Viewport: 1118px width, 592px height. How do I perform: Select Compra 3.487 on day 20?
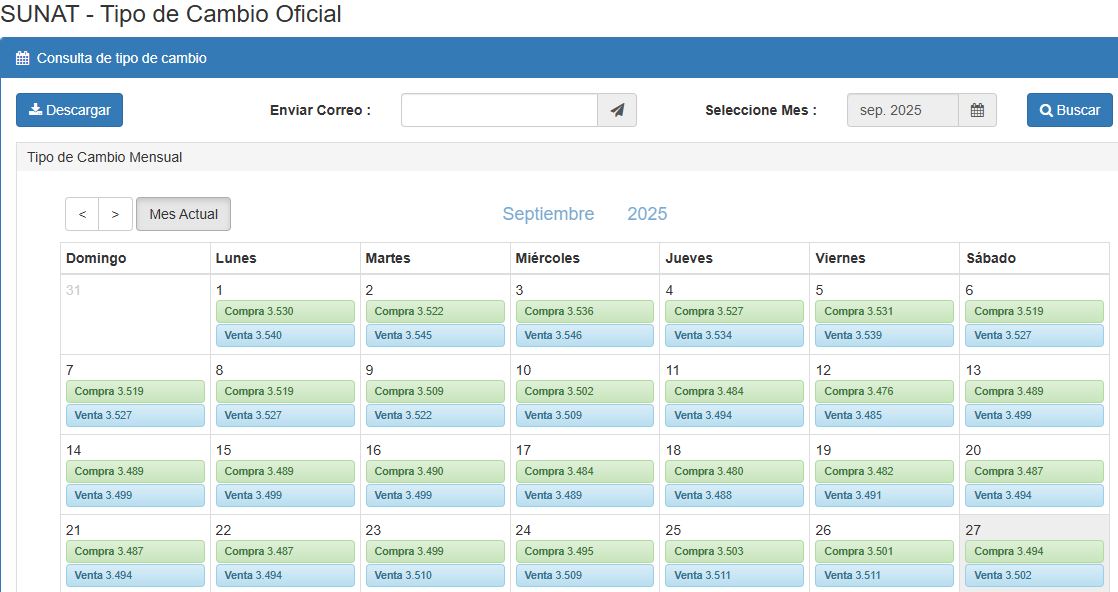tap(1035, 471)
